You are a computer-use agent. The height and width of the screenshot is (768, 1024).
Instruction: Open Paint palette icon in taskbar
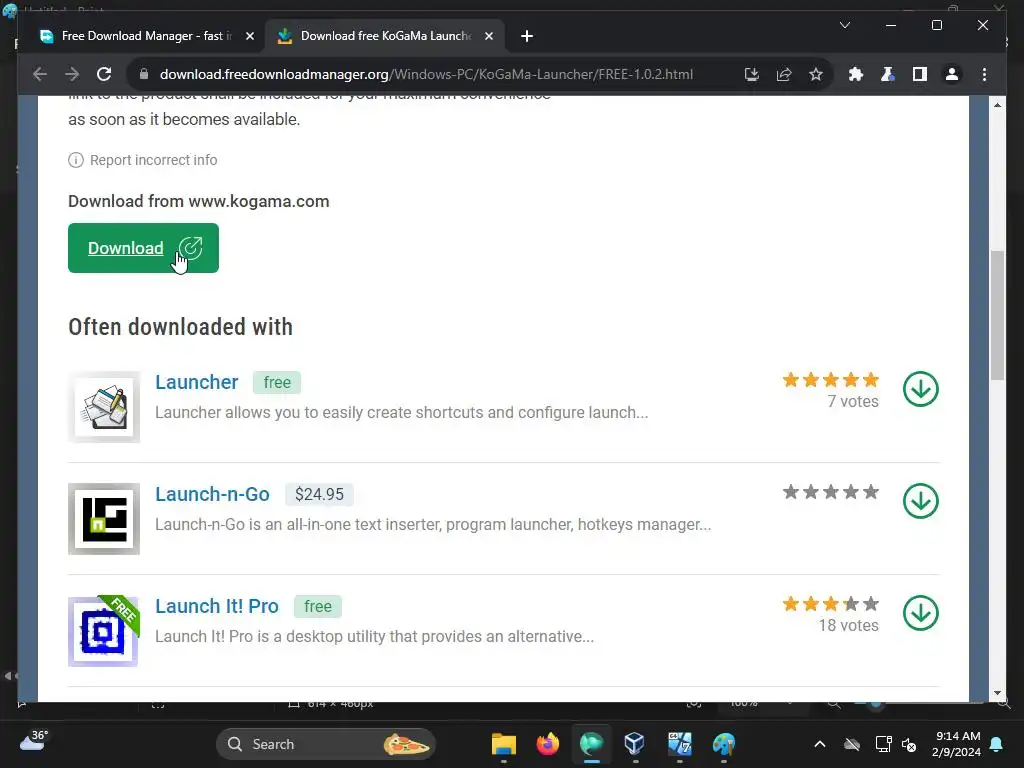pyautogui.click(x=724, y=744)
